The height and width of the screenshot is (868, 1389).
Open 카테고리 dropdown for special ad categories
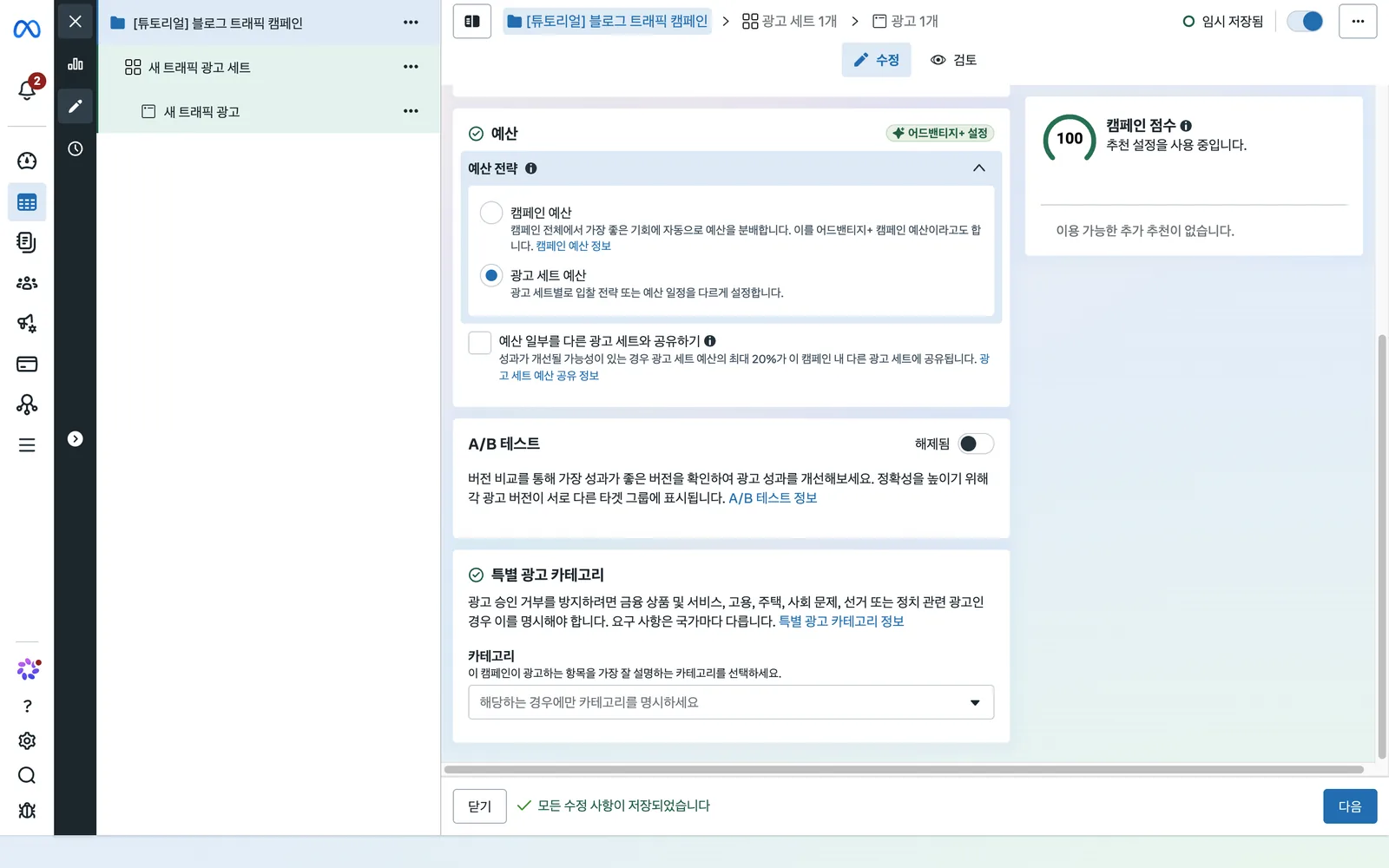[x=731, y=702]
